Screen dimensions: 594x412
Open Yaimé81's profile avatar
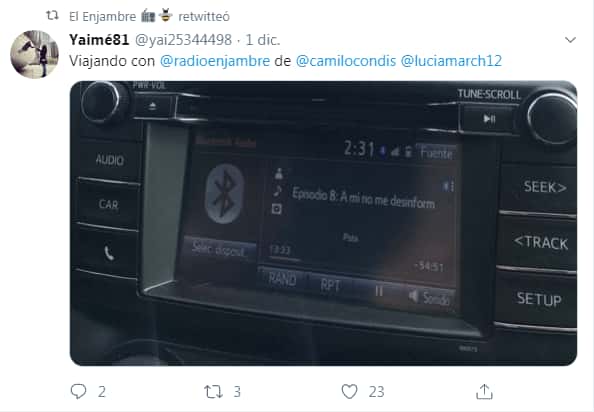pos(34,54)
